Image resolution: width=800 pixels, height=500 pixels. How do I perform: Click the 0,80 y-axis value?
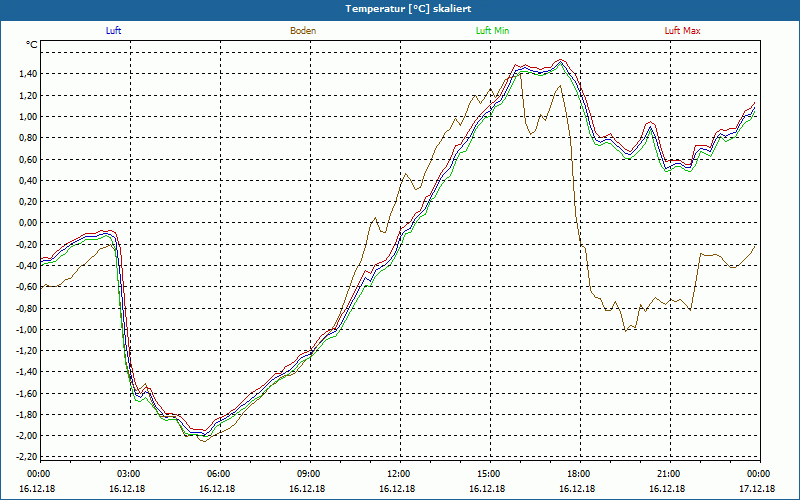[28, 138]
